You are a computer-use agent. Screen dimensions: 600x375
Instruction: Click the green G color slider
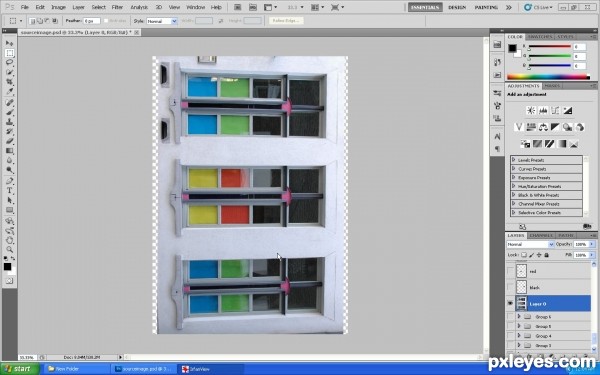[x=550, y=56]
